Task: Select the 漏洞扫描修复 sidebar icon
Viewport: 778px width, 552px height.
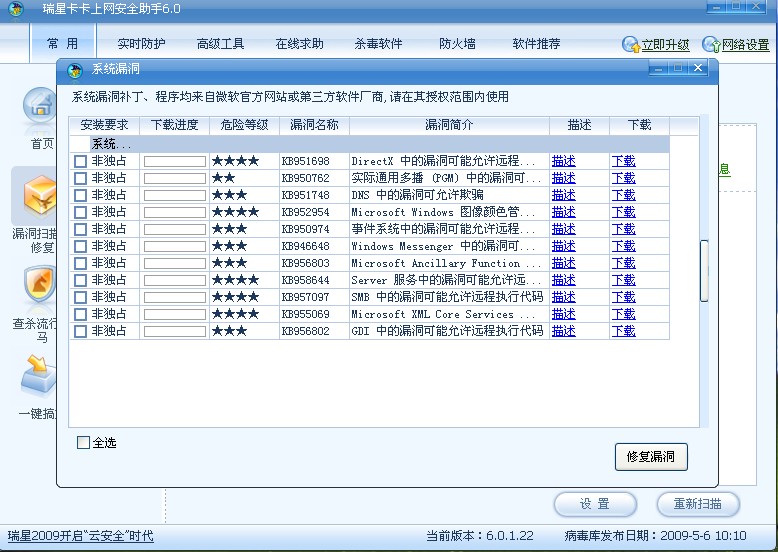Action: pos(39,195)
